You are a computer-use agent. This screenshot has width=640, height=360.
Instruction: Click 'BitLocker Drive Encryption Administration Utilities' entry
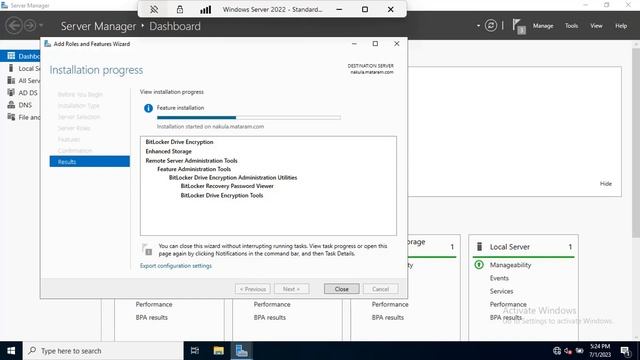click(x=233, y=178)
